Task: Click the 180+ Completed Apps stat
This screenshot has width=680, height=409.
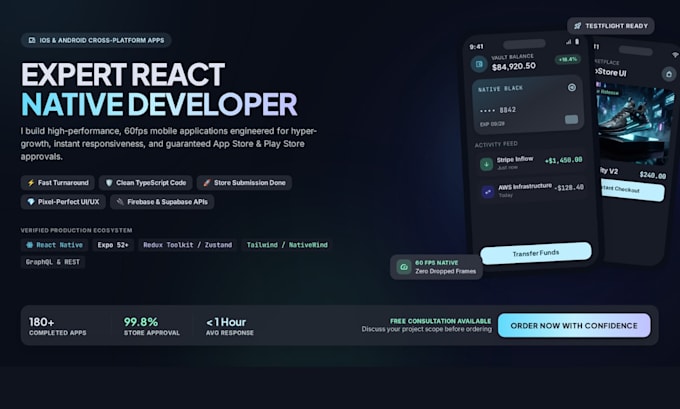Action: point(58,326)
